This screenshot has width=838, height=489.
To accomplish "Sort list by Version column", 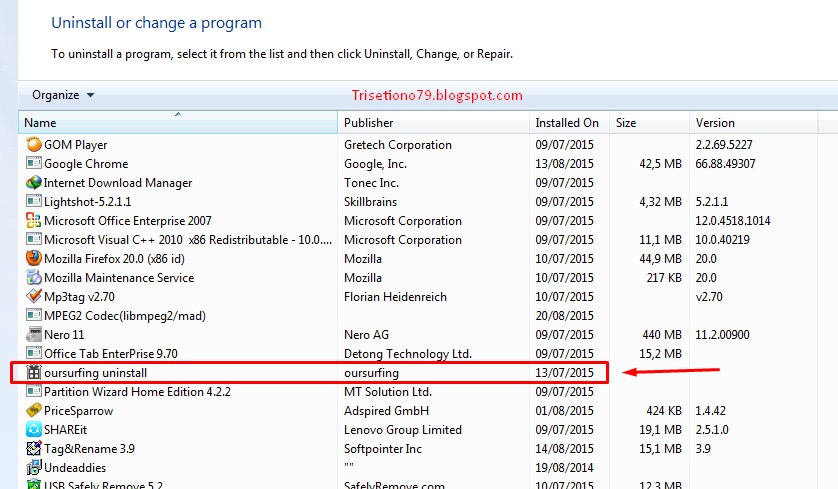I will click(x=754, y=122).
